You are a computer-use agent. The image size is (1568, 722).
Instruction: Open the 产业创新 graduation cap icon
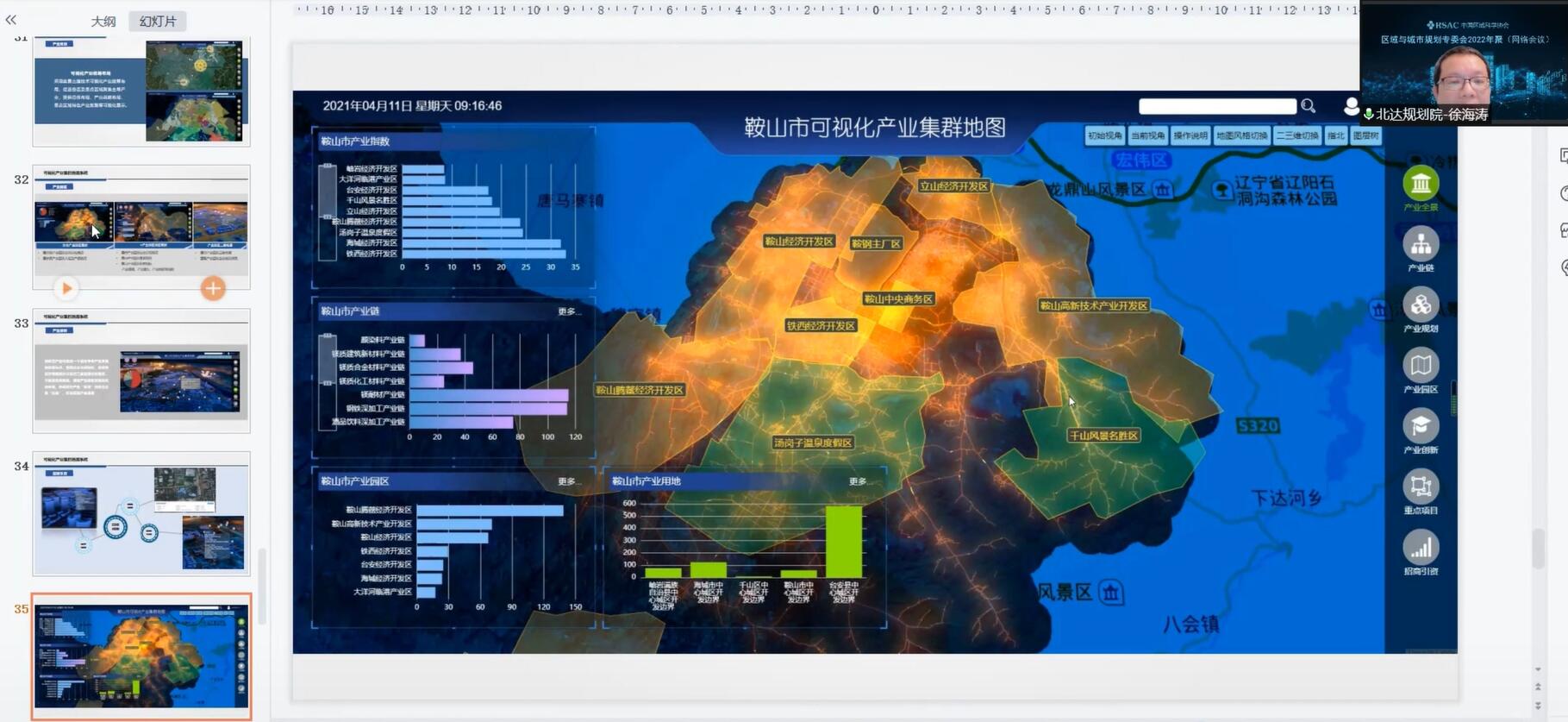1421,426
